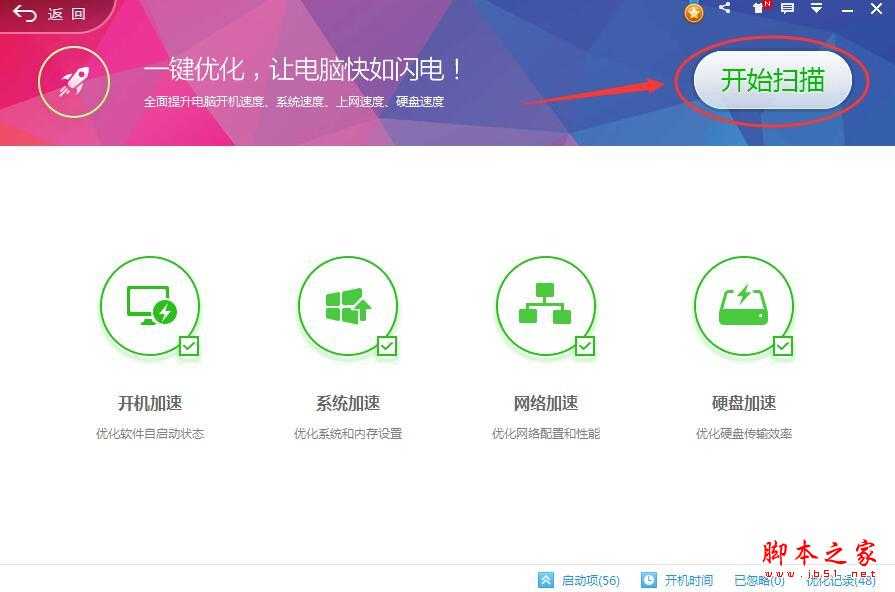Toggle the checkmark under 网络加速
Screen dimensions: 895x592
[x=582, y=344]
